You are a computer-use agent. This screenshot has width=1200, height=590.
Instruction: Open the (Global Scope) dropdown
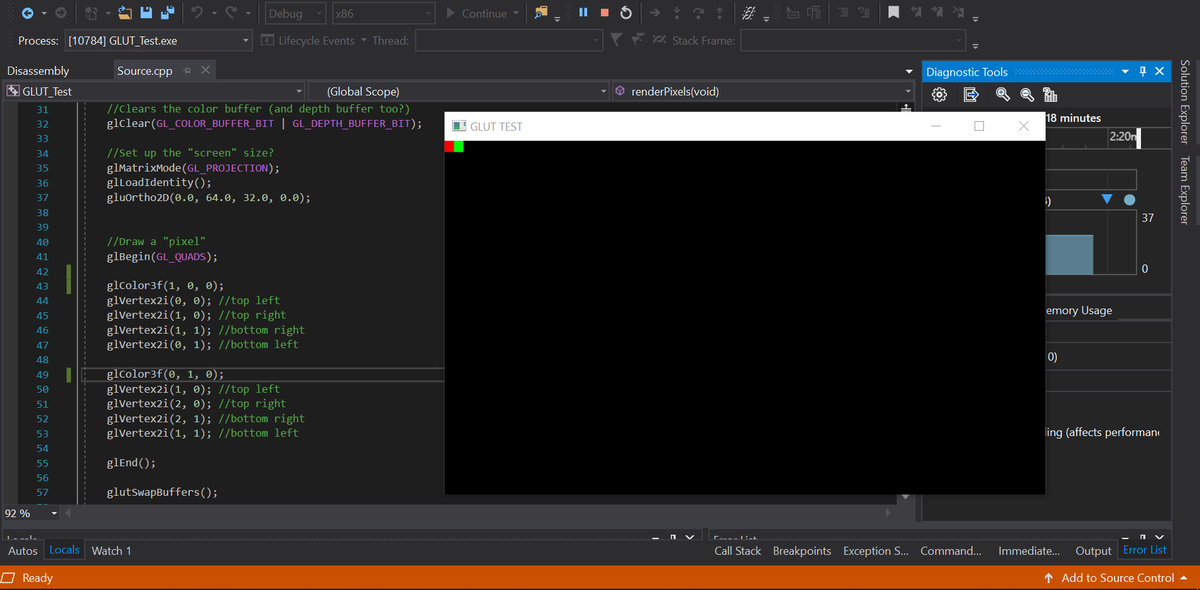point(458,91)
